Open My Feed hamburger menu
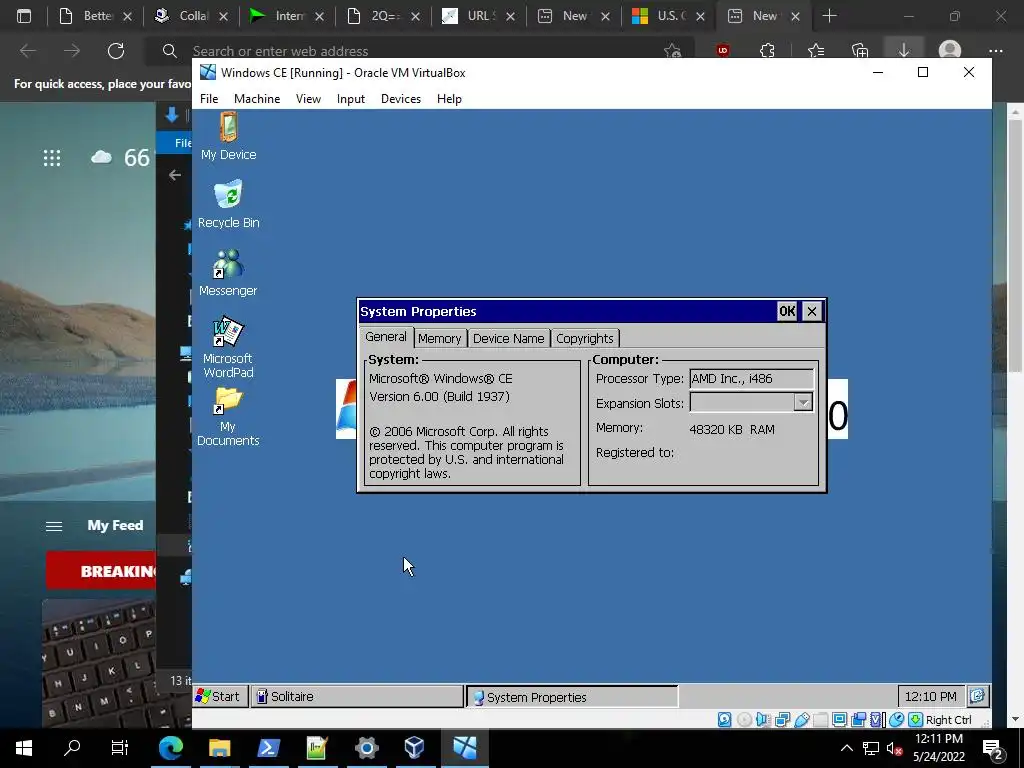The image size is (1024, 768). [54, 526]
